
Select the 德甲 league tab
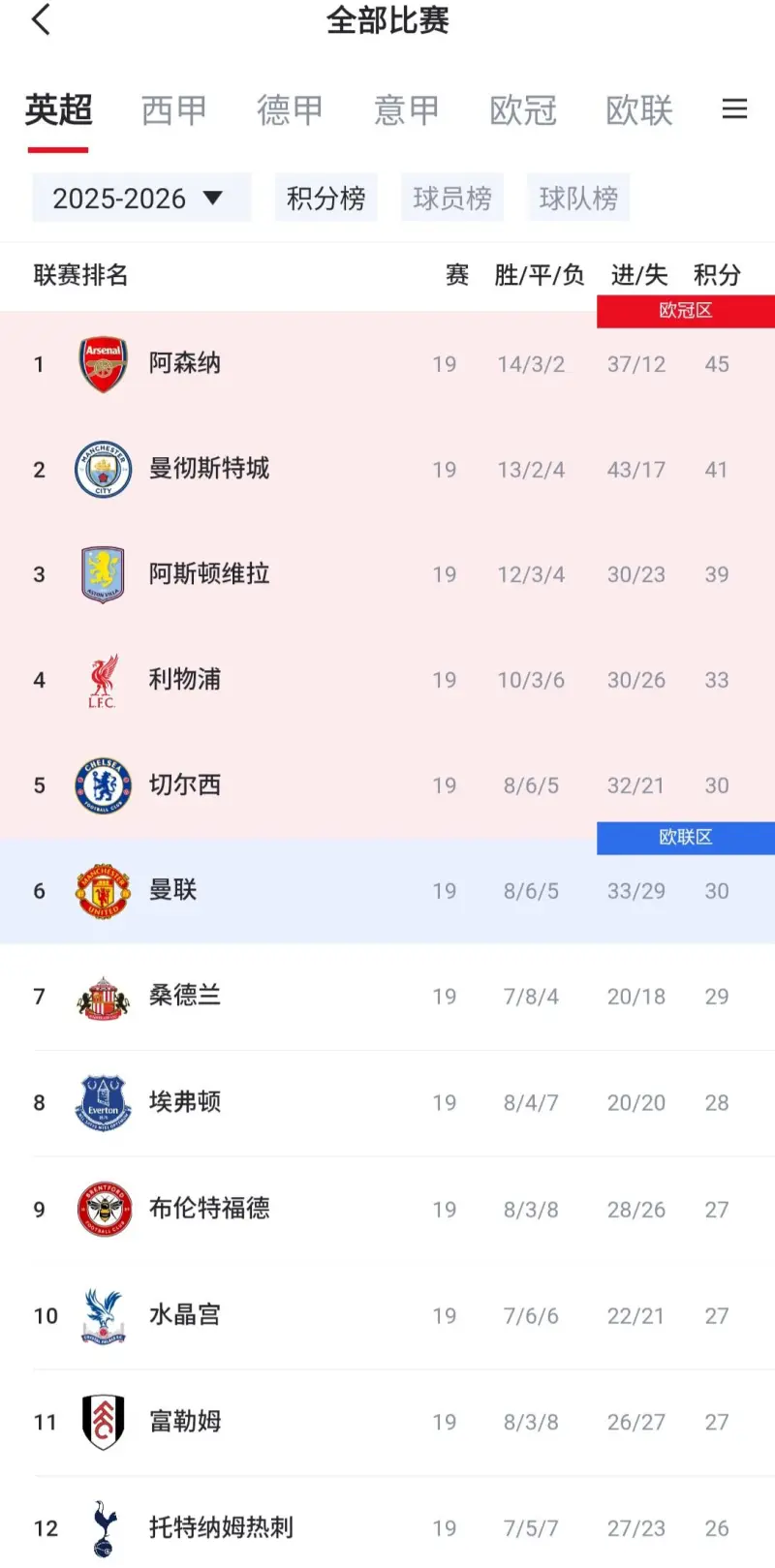pos(290,110)
